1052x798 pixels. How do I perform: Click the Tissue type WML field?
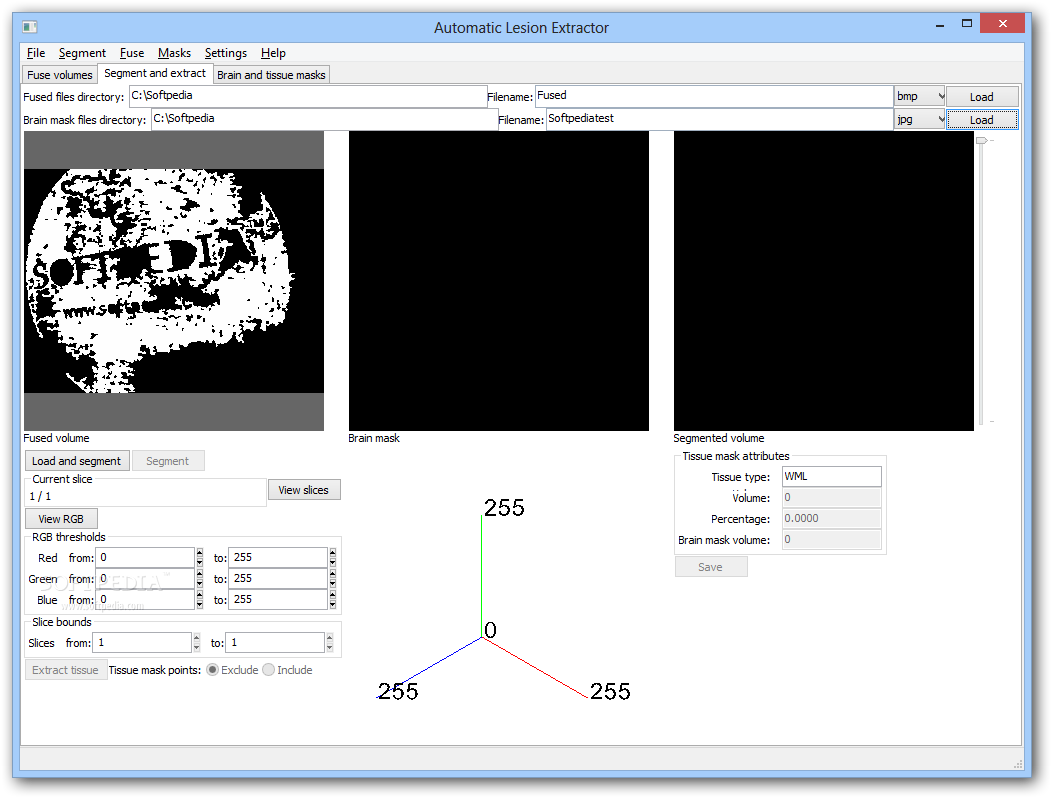[x=831, y=477]
